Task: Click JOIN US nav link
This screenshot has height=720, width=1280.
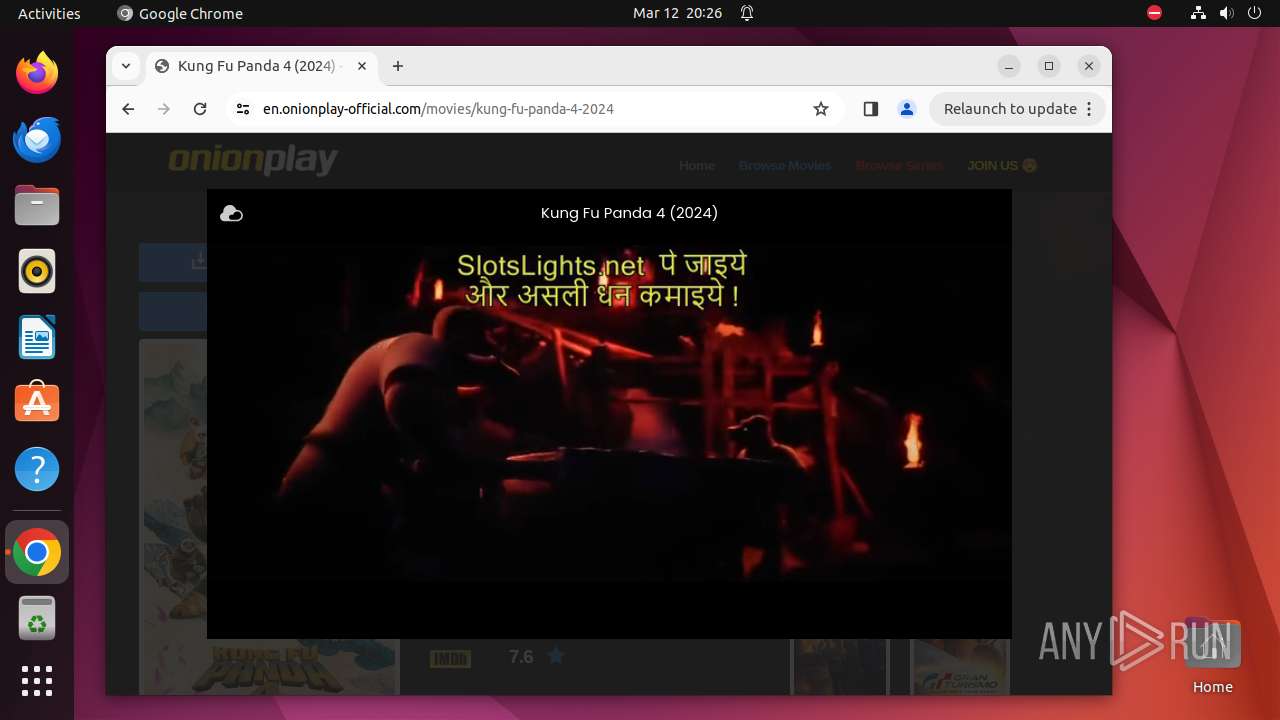Action: point(1002,165)
